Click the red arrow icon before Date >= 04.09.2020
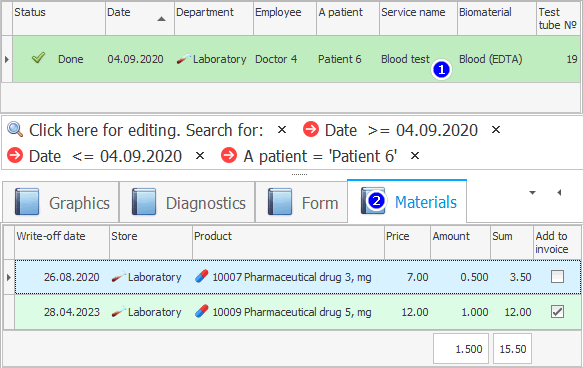This screenshot has height=368, width=583. point(310,129)
